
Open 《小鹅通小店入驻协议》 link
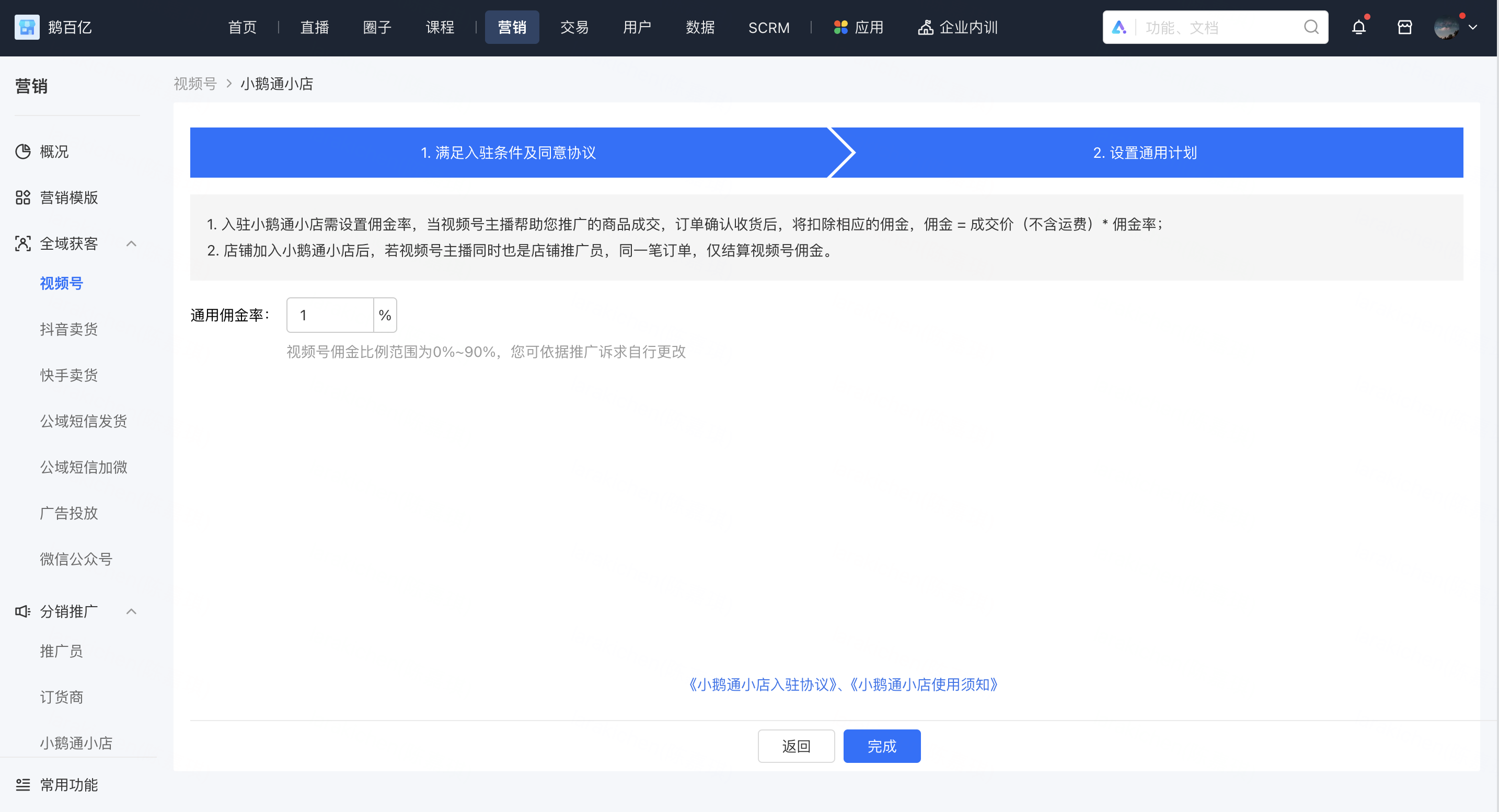[x=762, y=685]
